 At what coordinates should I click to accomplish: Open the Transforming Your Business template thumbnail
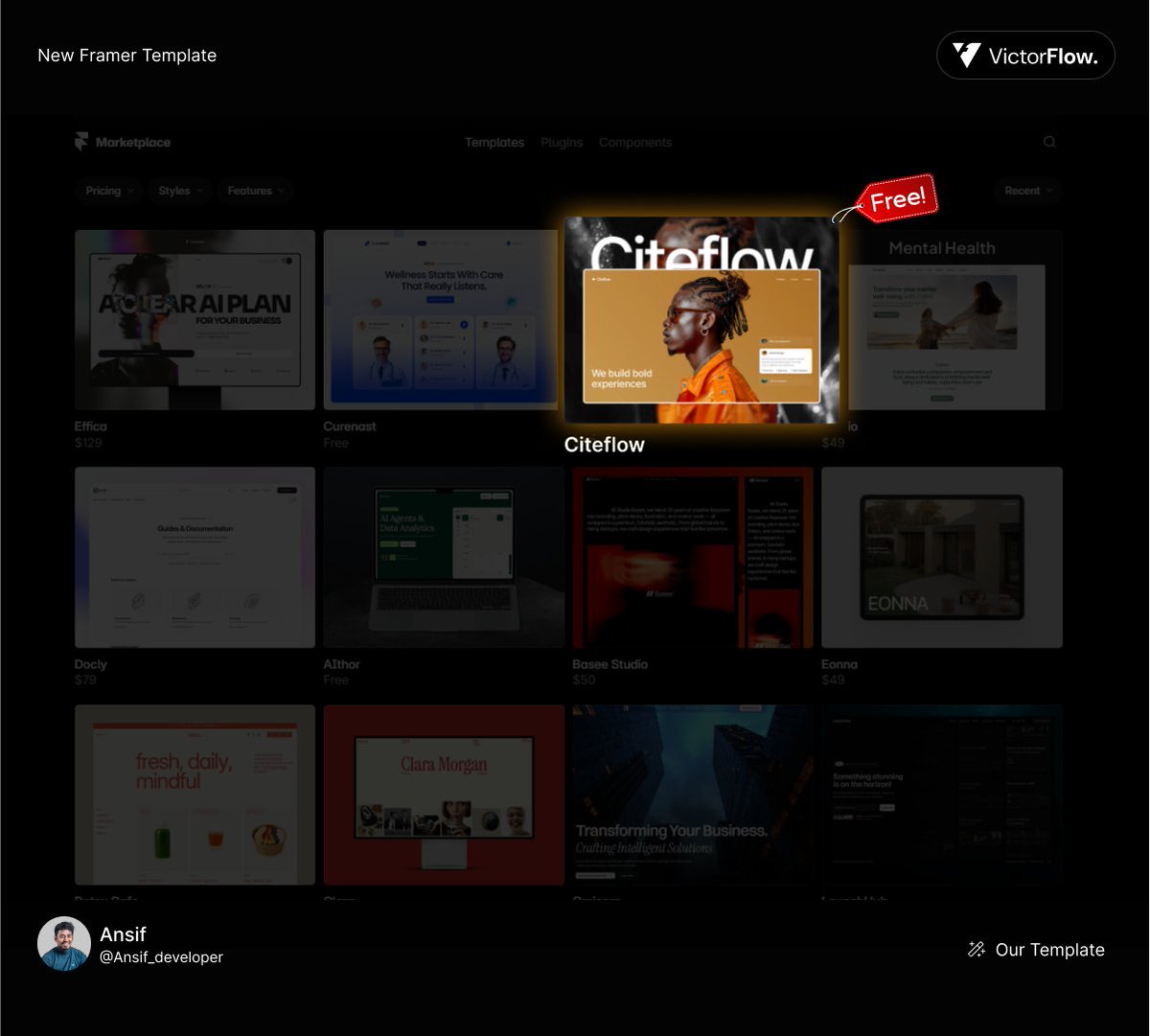[x=693, y=795]
